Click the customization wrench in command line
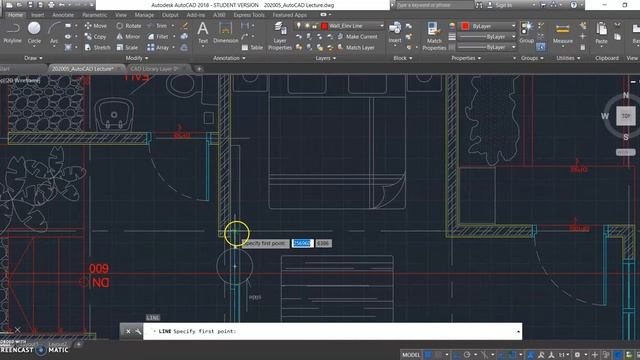Viewport: 640px width, 360px height. (138, 331)
